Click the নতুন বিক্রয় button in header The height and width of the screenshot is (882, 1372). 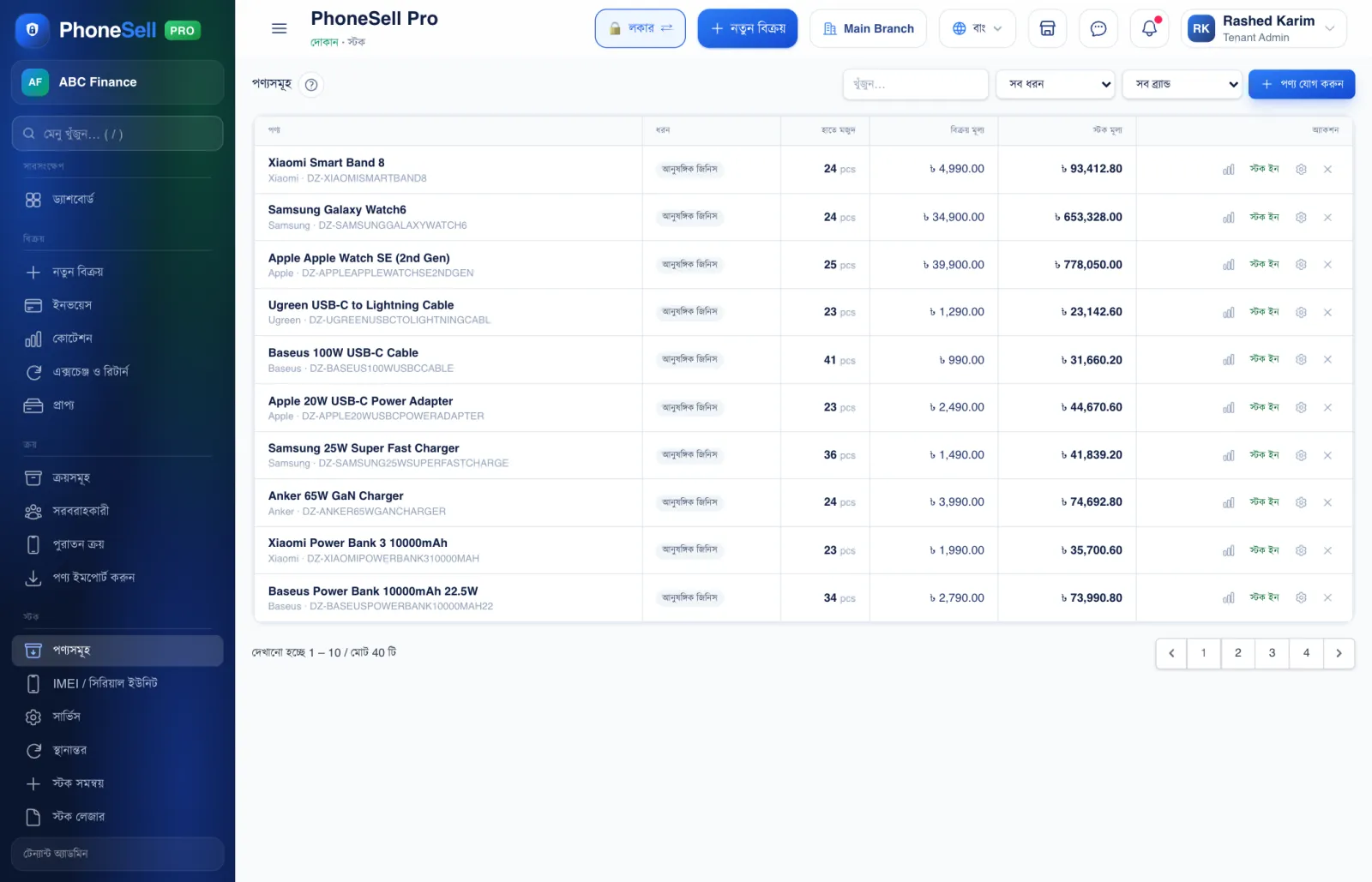748,28
